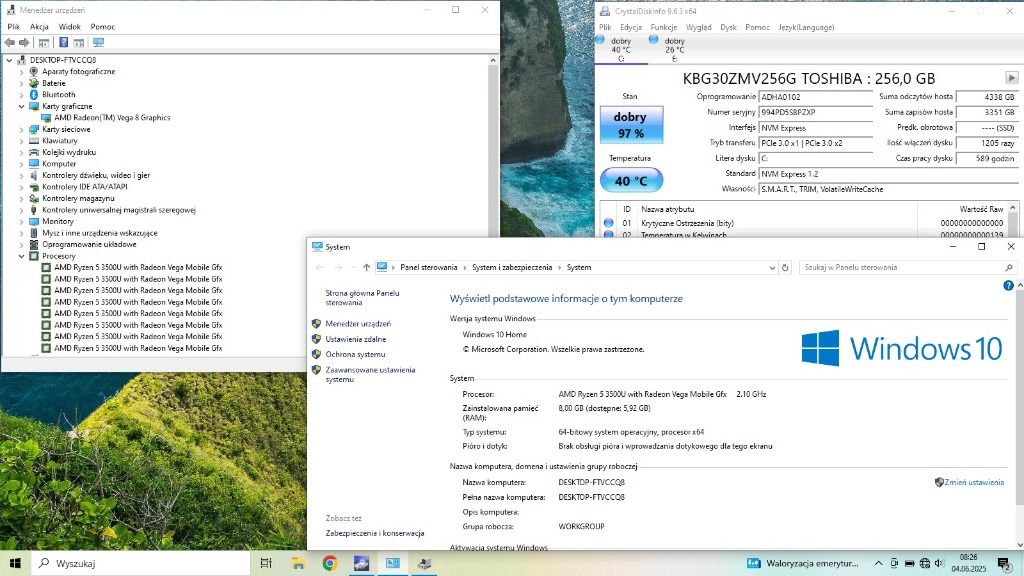Click the network globe icon in system tray

click(x=925, y=563)
